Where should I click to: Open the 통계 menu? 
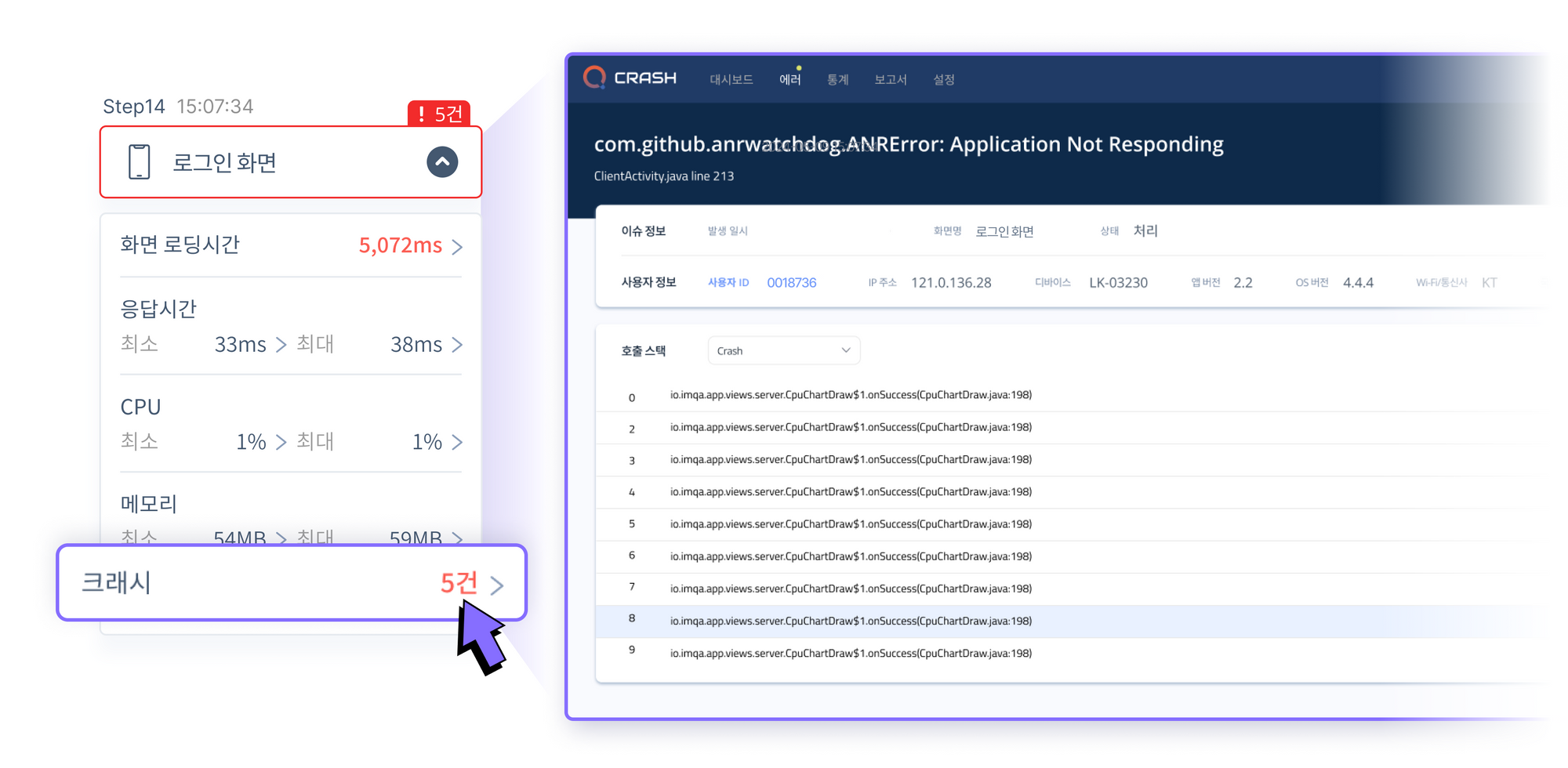pos(838,79)
